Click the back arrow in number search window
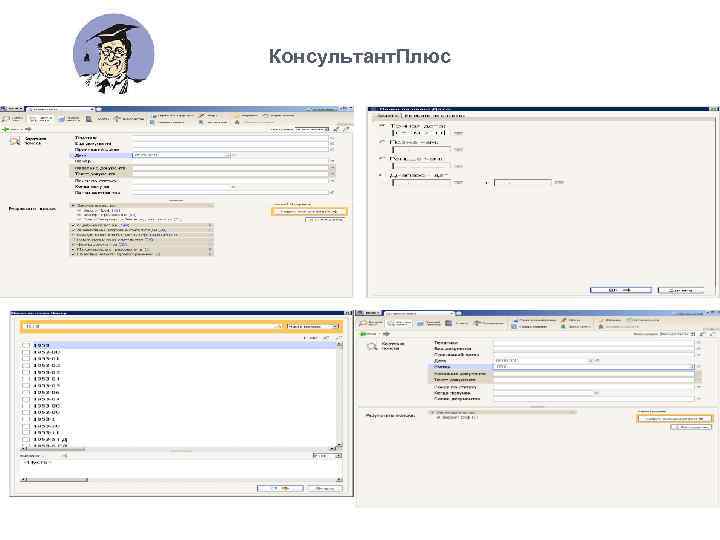Image resolution: width=720 pixels, height=540 pixels. (364, 334)
